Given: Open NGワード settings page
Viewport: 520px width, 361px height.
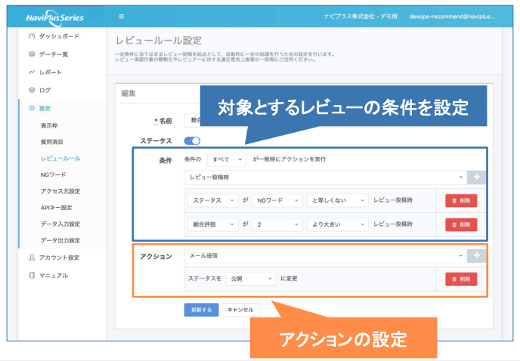Looking at the screenshot, I should (53, 175).
